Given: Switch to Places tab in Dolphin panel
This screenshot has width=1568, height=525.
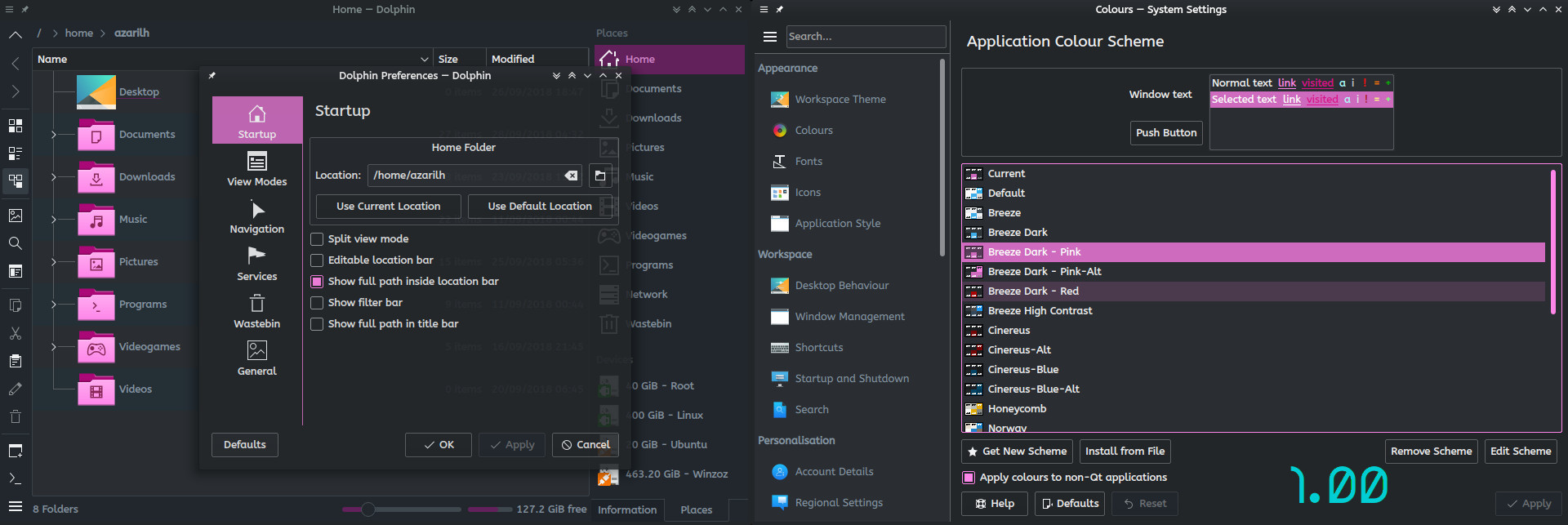Looking at the screenshot, I should coord(697,509).
